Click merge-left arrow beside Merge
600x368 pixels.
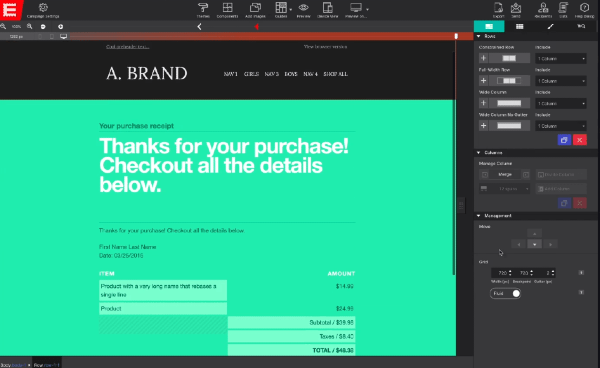pyautogui.click(x=485, y=174)
